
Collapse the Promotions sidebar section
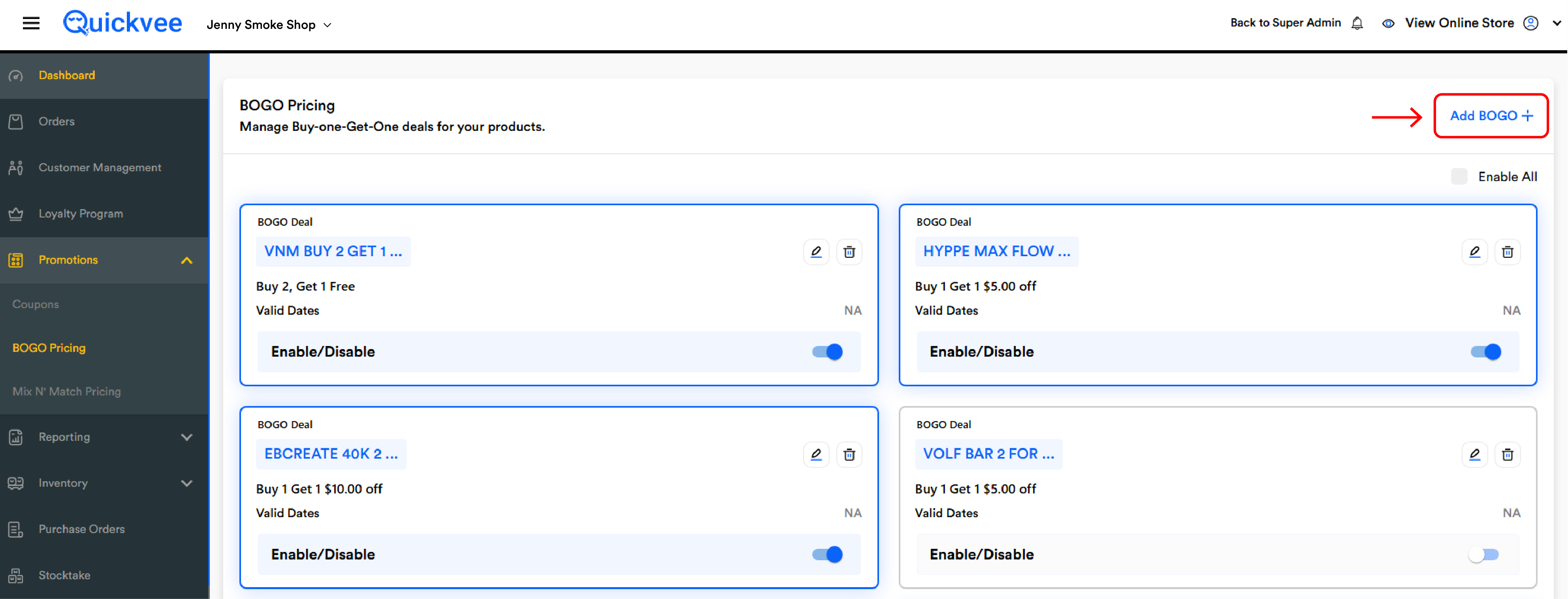tap(104, 260)
